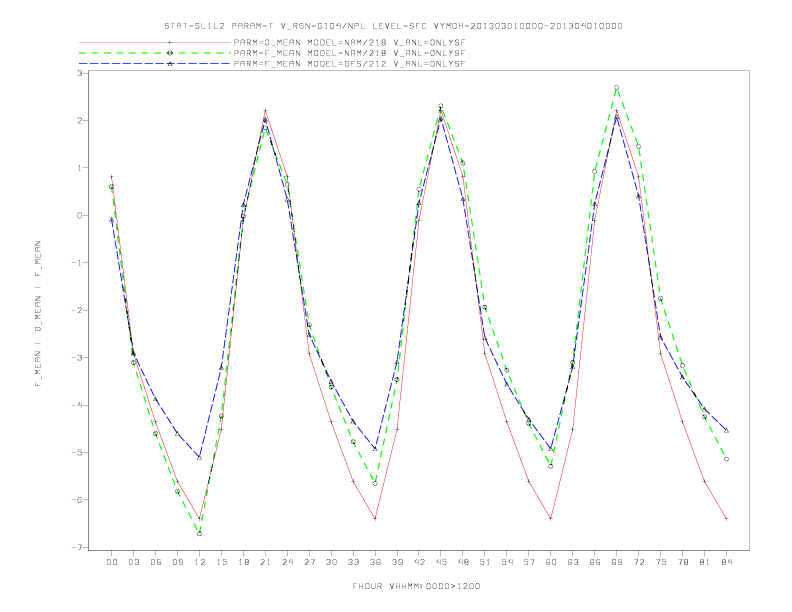Click the vertical y-axis title F_MEAN | O_MEAN | F_MEAN
The image size is (792, 612).
(x=38, y=314)
